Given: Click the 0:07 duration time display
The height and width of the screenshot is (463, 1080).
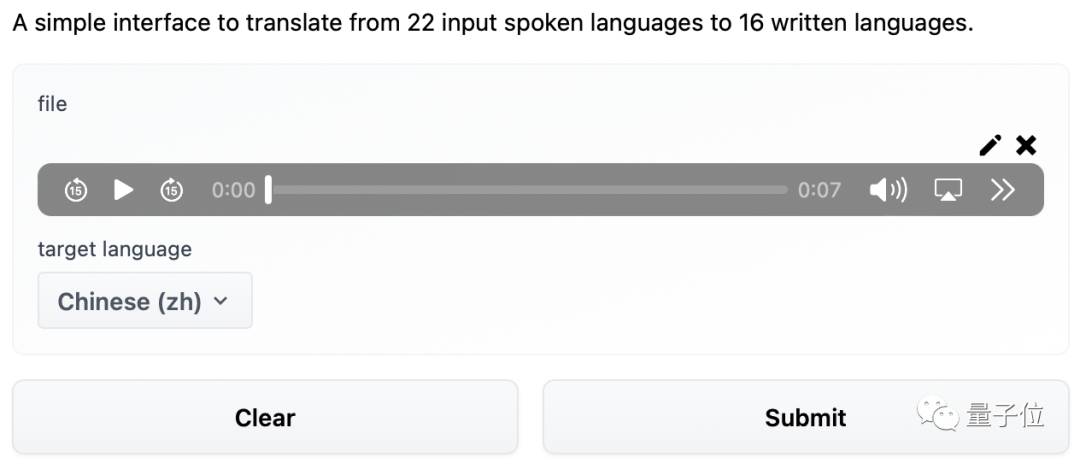Looking at the screenshot, I should point(819,190).
